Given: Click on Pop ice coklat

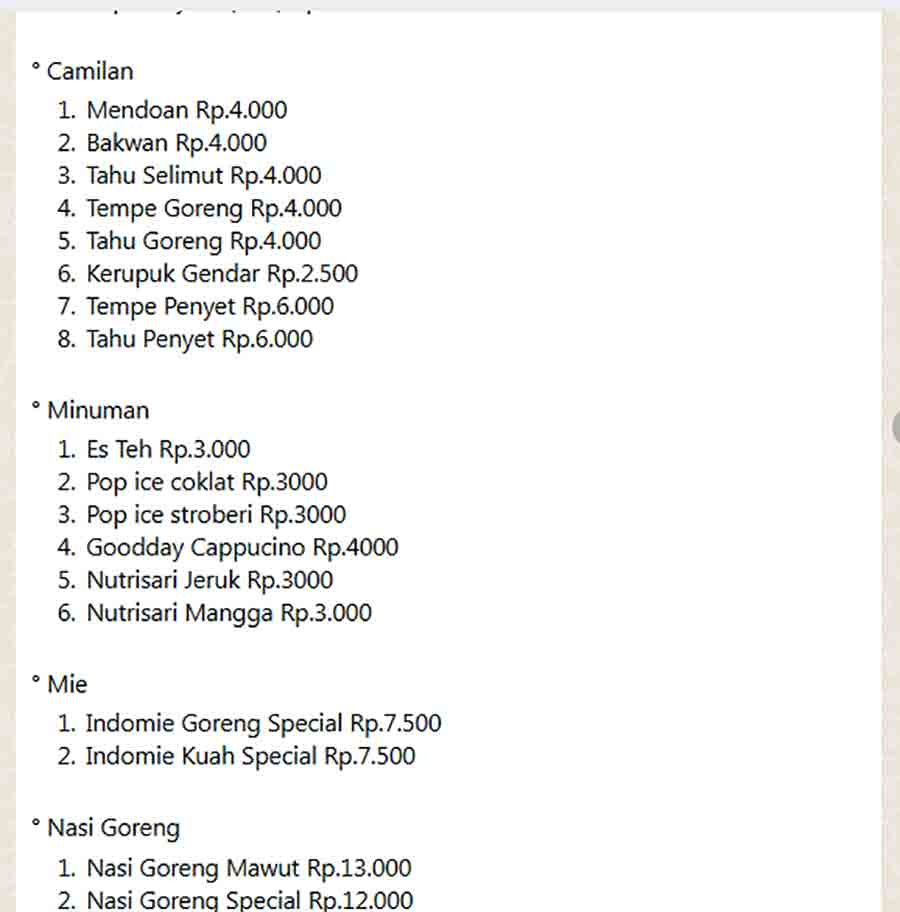Looking at the screenshot, I should (206, 482).
